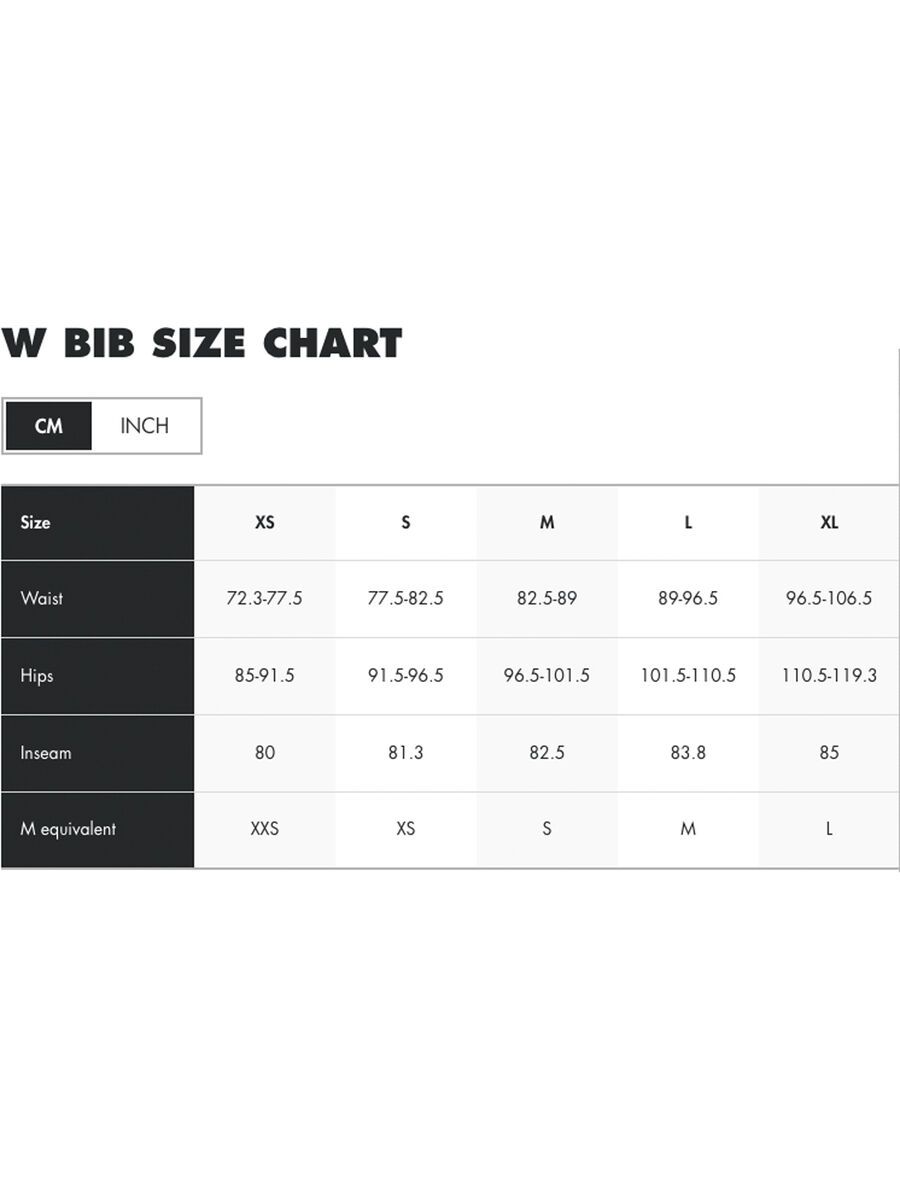
Task: Select hips value 101.5-110.5 cell
Action: [688, 676]
